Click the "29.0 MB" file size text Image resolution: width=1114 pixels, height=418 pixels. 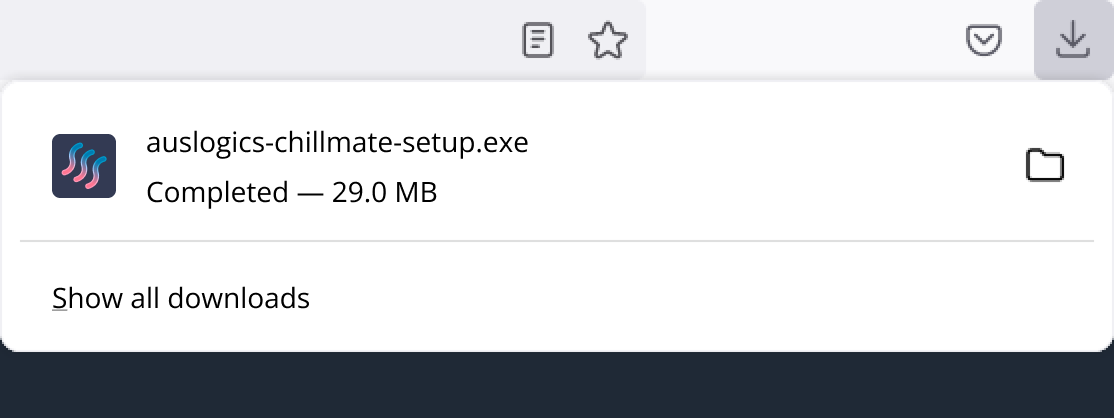click(x=385, y=192)
